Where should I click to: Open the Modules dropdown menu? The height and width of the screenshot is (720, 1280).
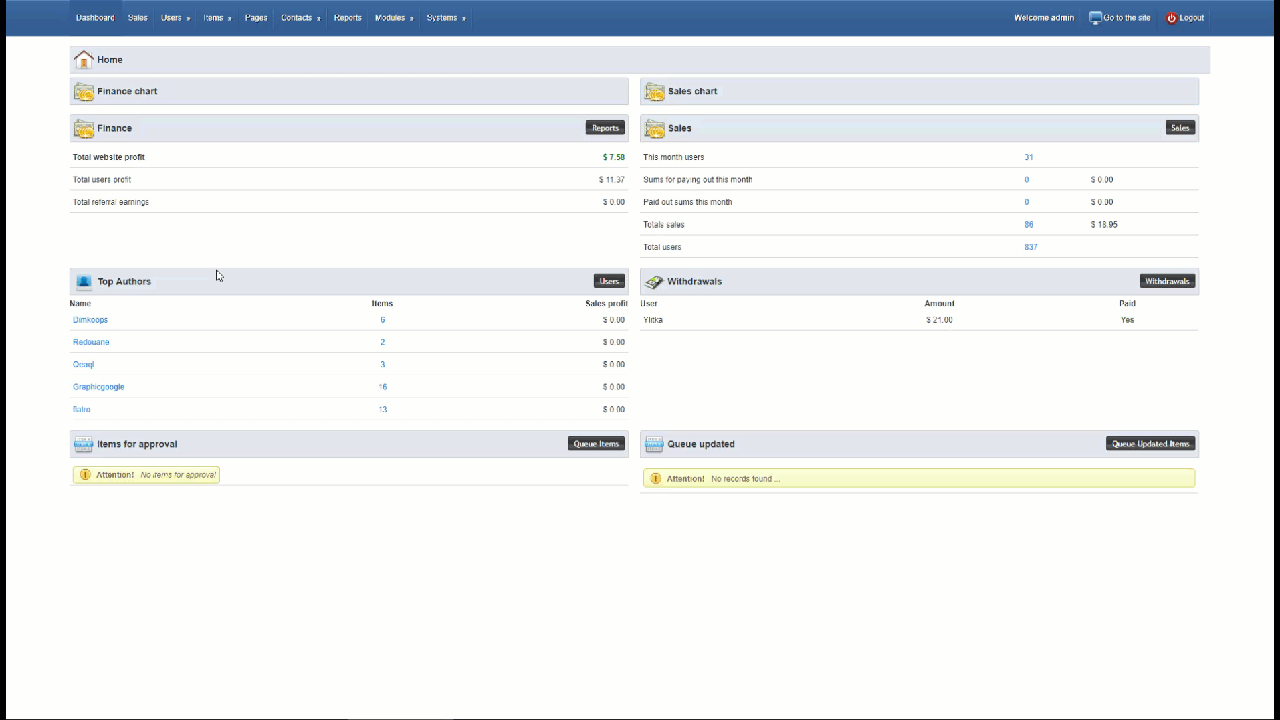(x=393, y=18)
